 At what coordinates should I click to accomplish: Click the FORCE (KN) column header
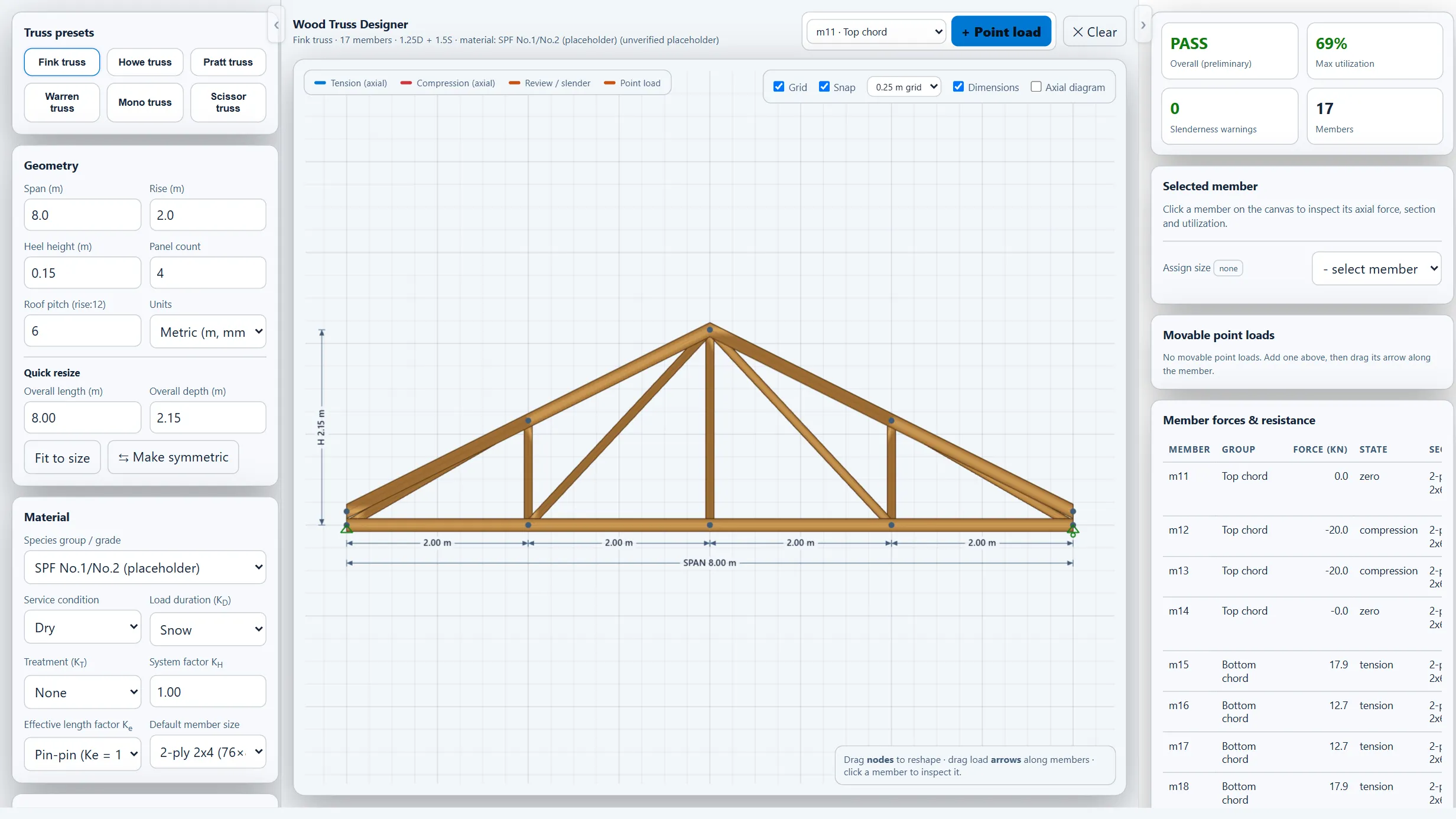click(x=1320, y=450)
